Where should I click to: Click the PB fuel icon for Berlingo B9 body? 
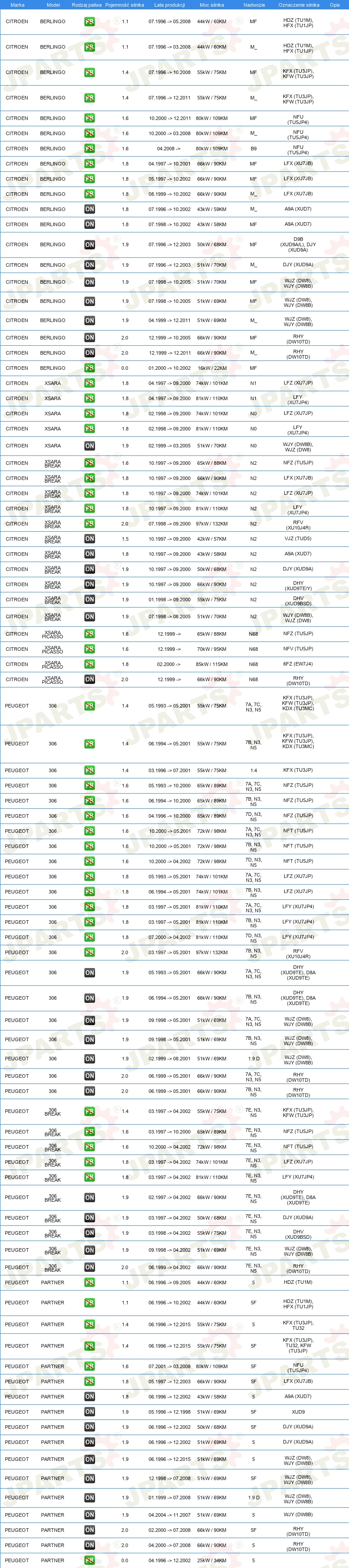coord(90,149)
